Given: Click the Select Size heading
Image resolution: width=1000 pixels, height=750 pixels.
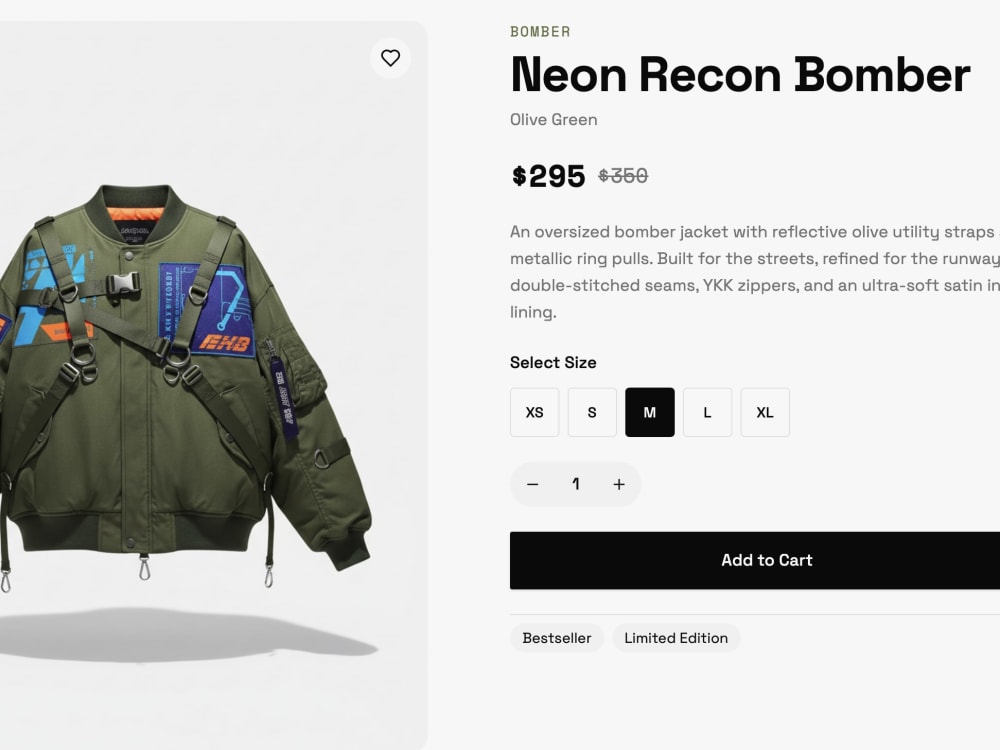Looking at the screenshot, I should [x=553, y=362].
